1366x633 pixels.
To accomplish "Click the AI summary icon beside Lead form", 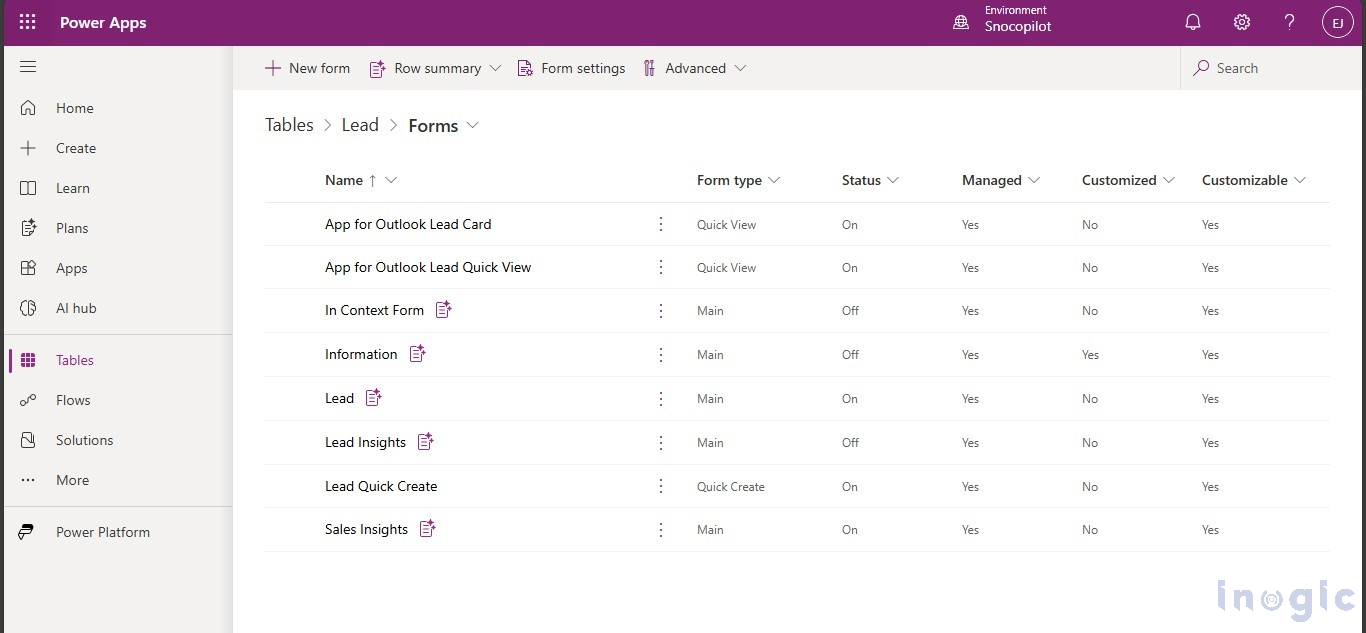I will click(374, 397).
